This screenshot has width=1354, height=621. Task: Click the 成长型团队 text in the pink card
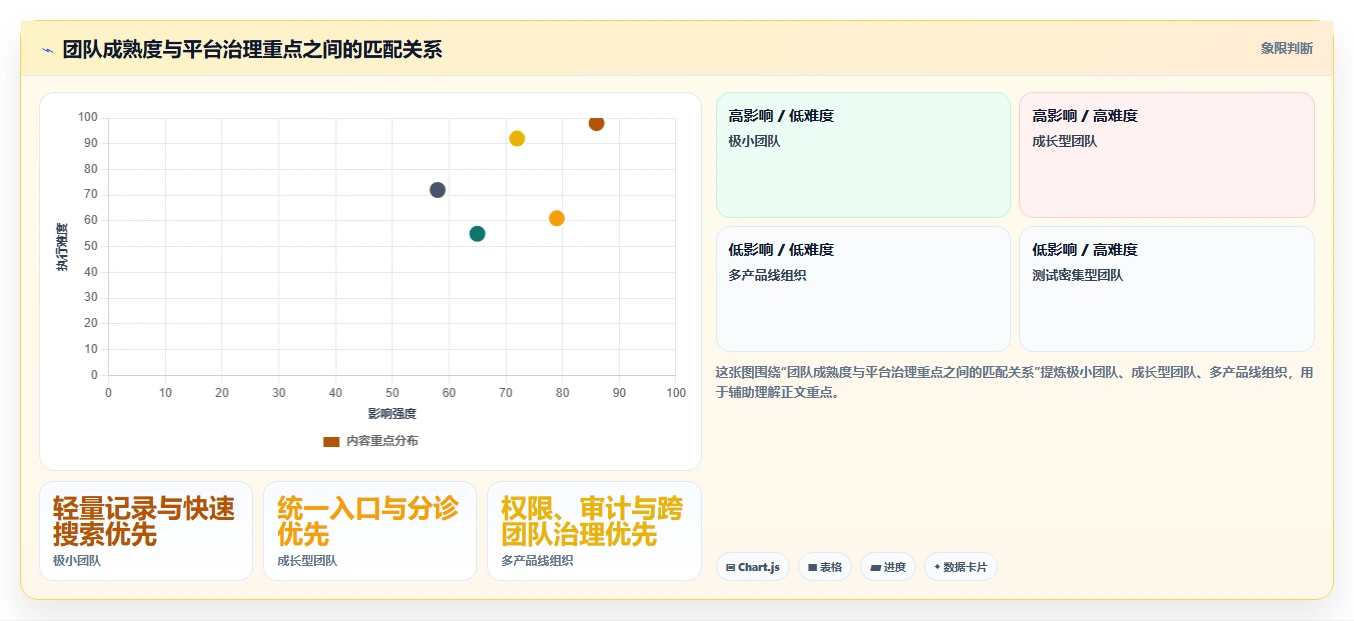[x=1064, y=142]
